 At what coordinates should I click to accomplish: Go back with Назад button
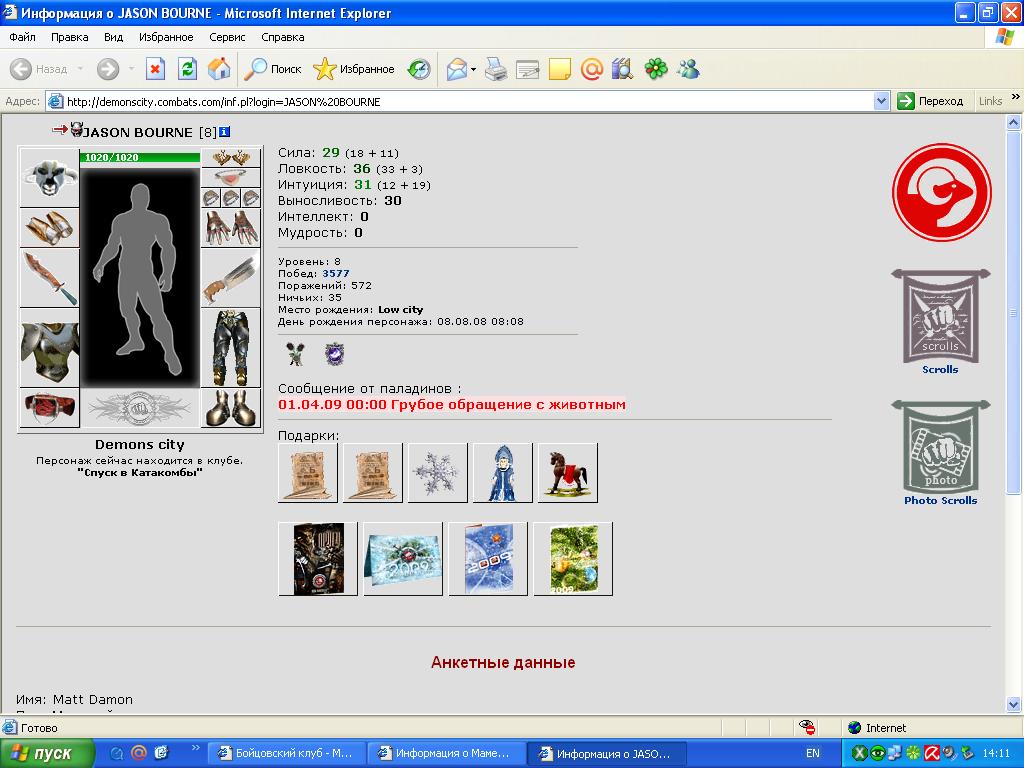(39, 69)
